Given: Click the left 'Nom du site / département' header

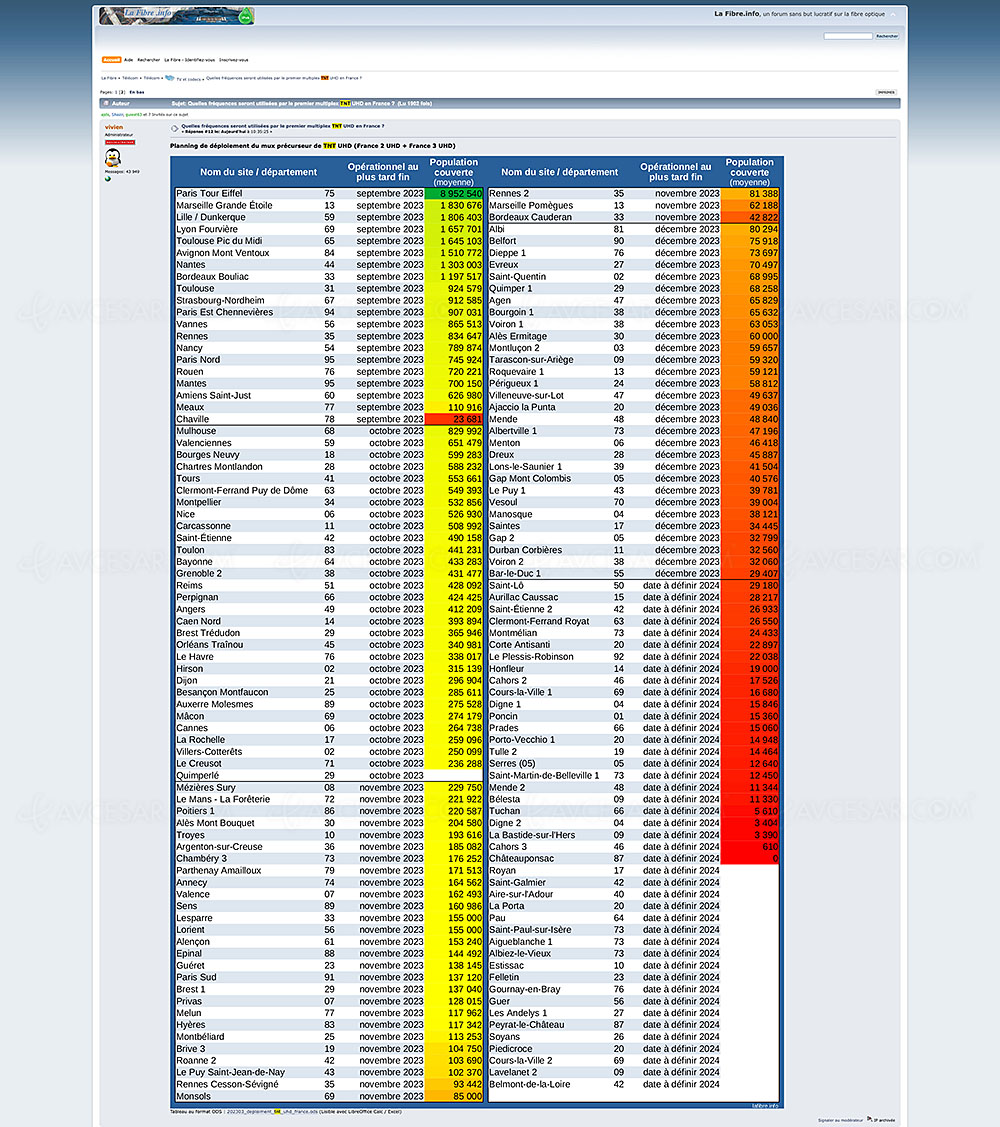Looking at the screenshot, I should click(258, 172).
